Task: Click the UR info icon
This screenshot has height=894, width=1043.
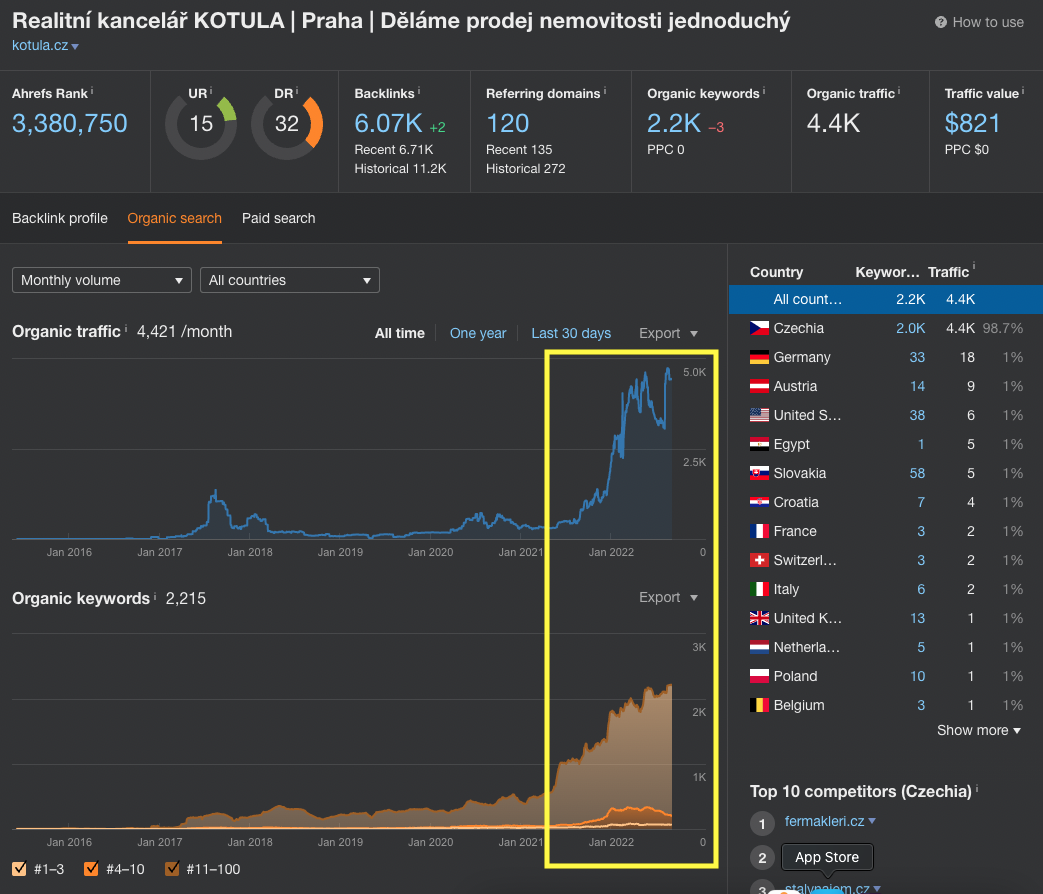Action: (211, 90)
